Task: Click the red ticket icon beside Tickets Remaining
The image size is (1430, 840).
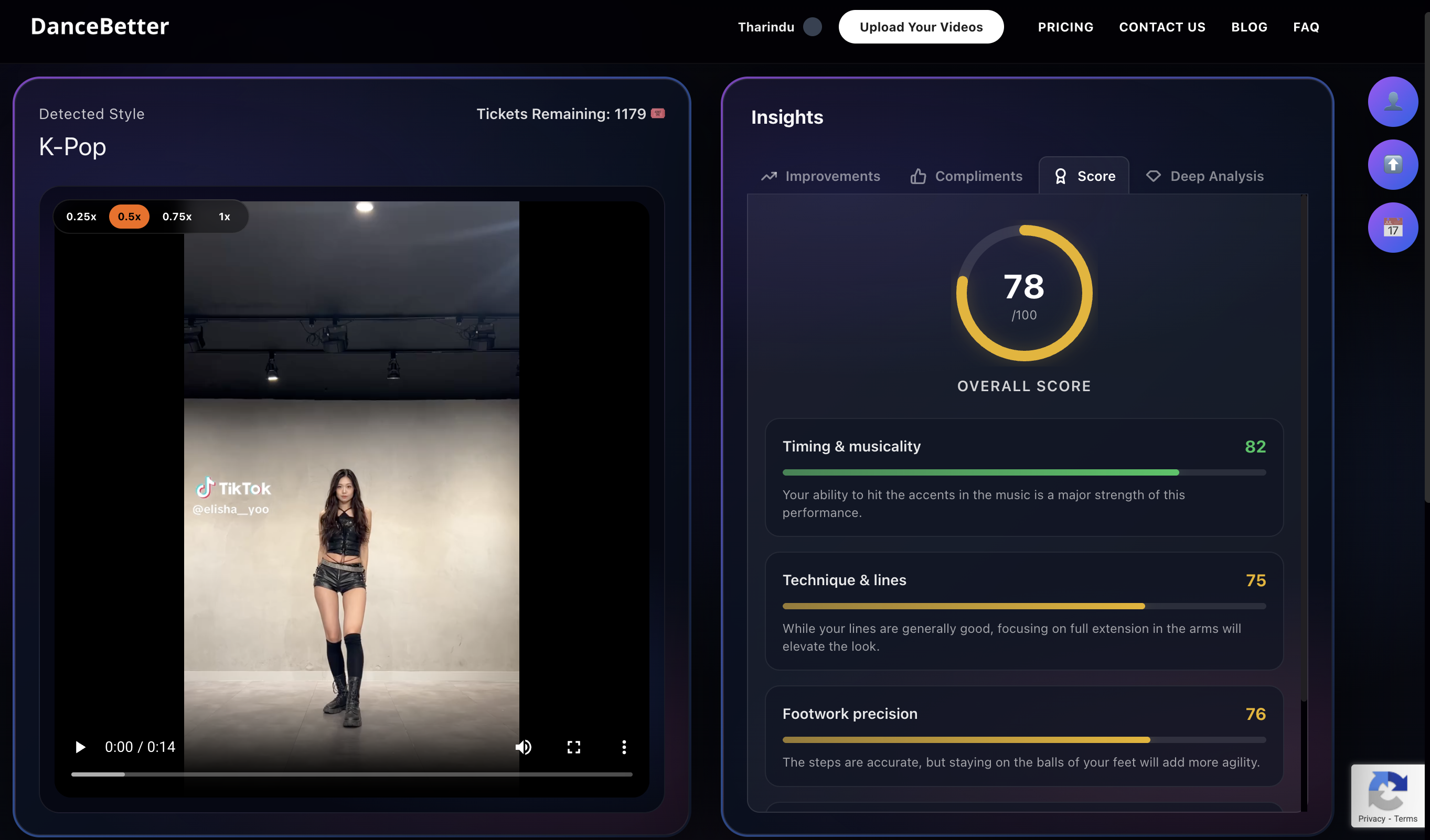Action: click(658, 113)
